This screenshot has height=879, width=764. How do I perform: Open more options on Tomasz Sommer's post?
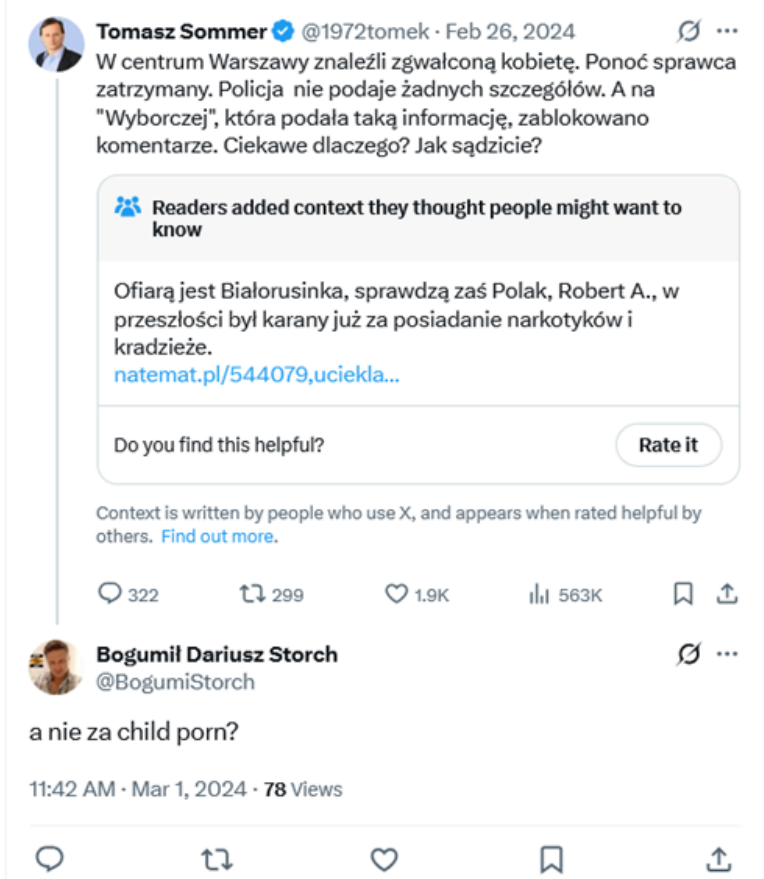coord(727,32)
